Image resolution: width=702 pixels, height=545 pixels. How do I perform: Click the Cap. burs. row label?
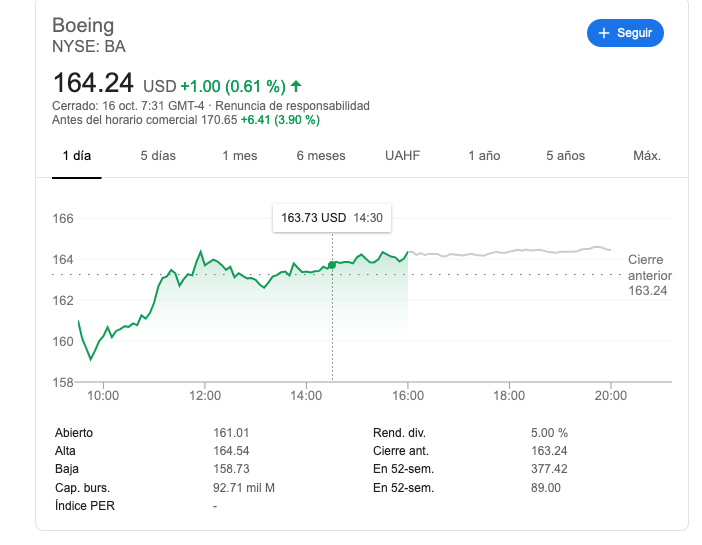(x=82, y=487)
